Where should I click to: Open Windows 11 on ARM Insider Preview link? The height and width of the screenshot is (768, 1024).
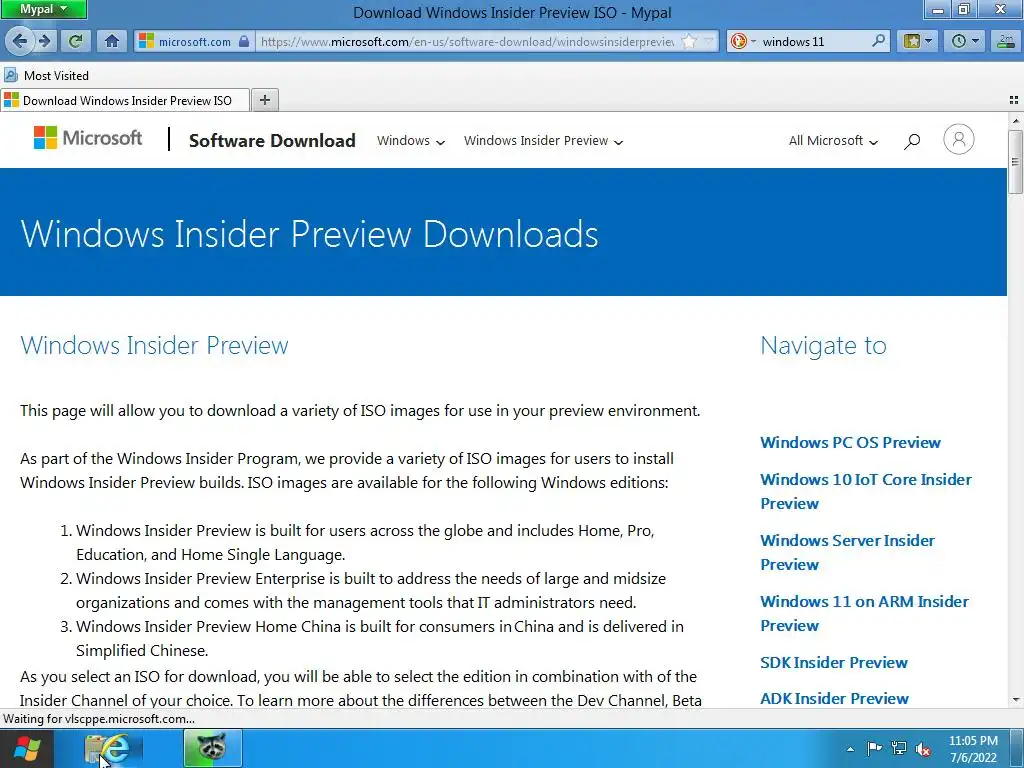click(x=865, y=613)
